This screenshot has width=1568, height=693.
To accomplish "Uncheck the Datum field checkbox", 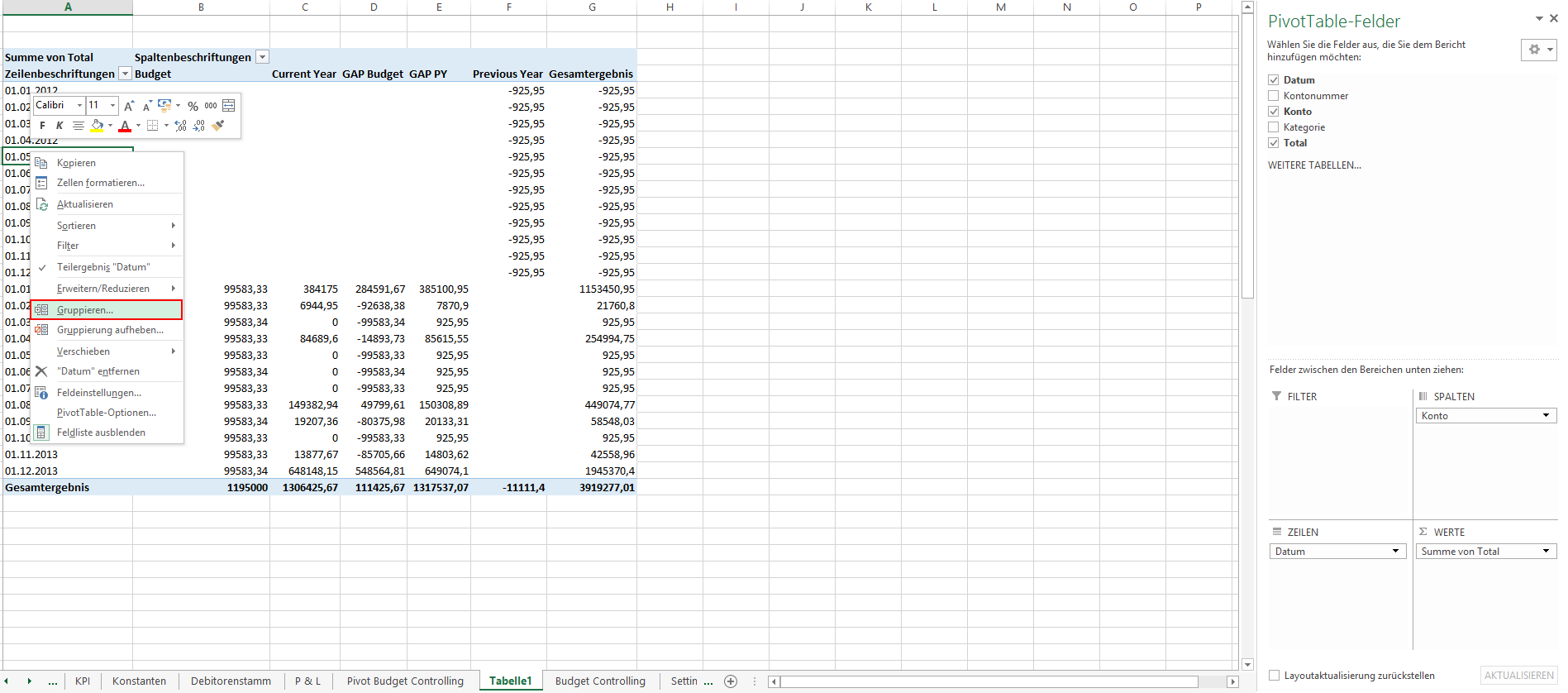I will click(x=1274, y=80).
